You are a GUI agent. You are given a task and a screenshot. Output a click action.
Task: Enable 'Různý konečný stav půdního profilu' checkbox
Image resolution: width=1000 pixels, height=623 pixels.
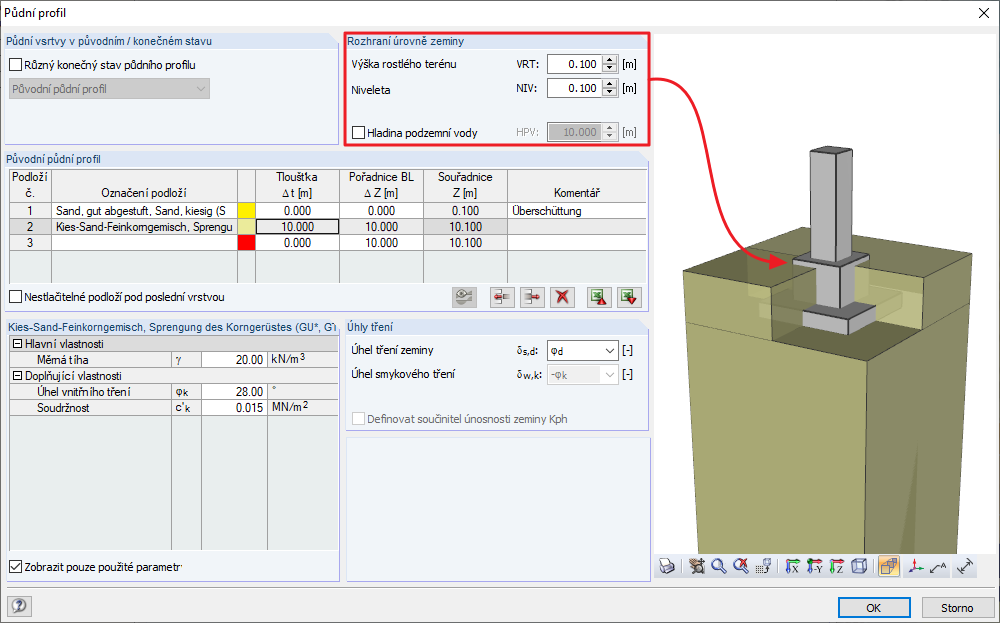16,65
